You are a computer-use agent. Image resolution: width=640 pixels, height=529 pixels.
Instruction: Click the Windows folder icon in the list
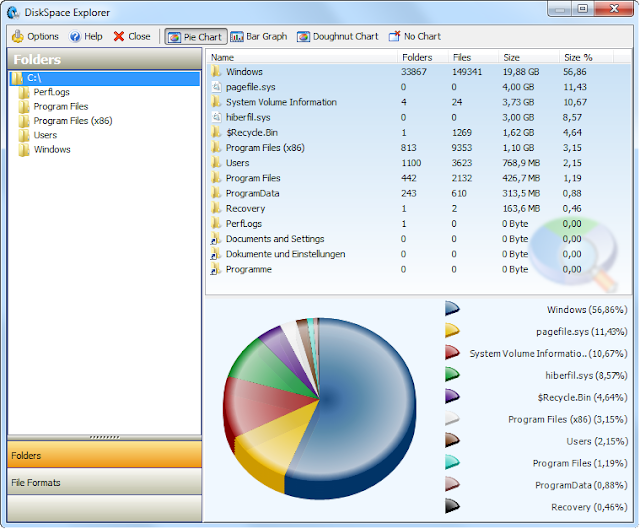pos(216,72)
